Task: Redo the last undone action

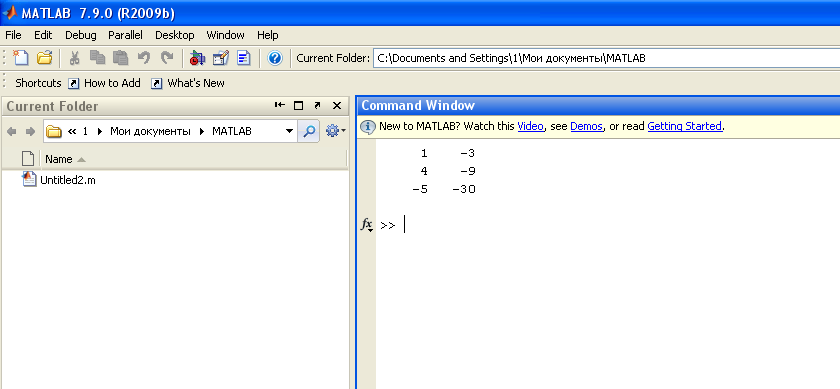Action: 168,57
